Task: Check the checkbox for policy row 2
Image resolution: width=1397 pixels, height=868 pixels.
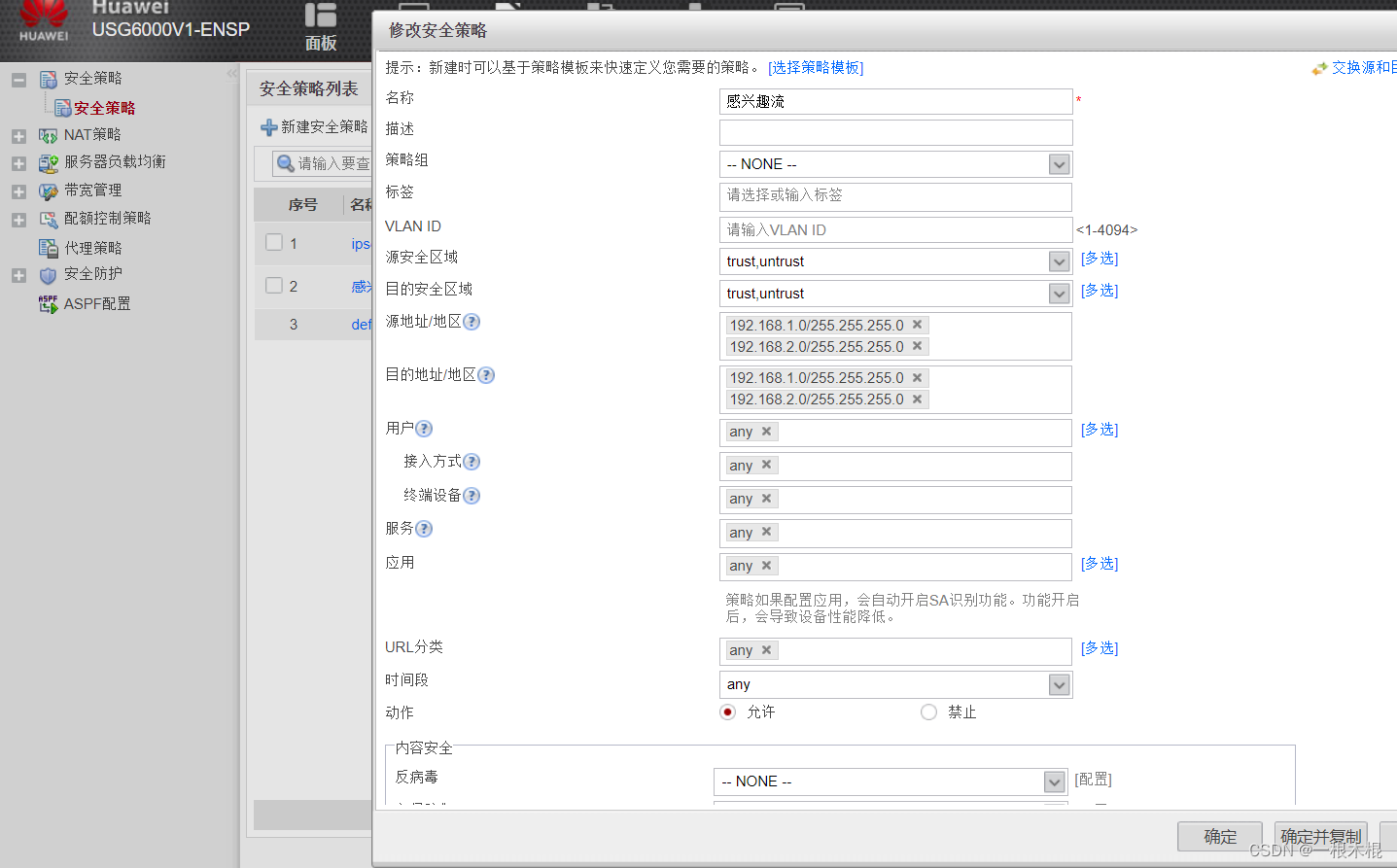Action: pos(274,285)
